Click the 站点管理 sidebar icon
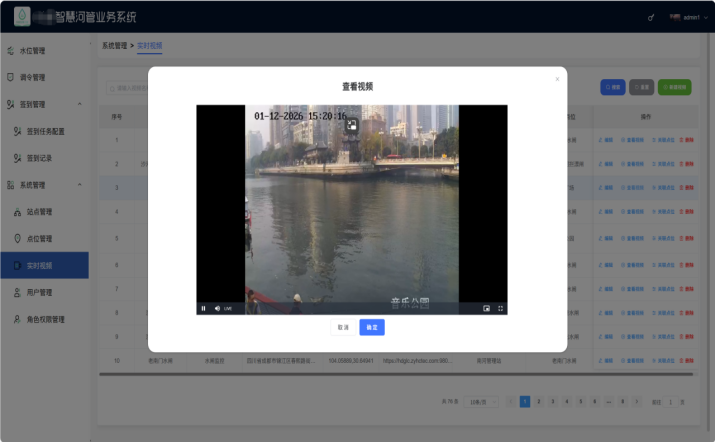 (x=17, y=212)
